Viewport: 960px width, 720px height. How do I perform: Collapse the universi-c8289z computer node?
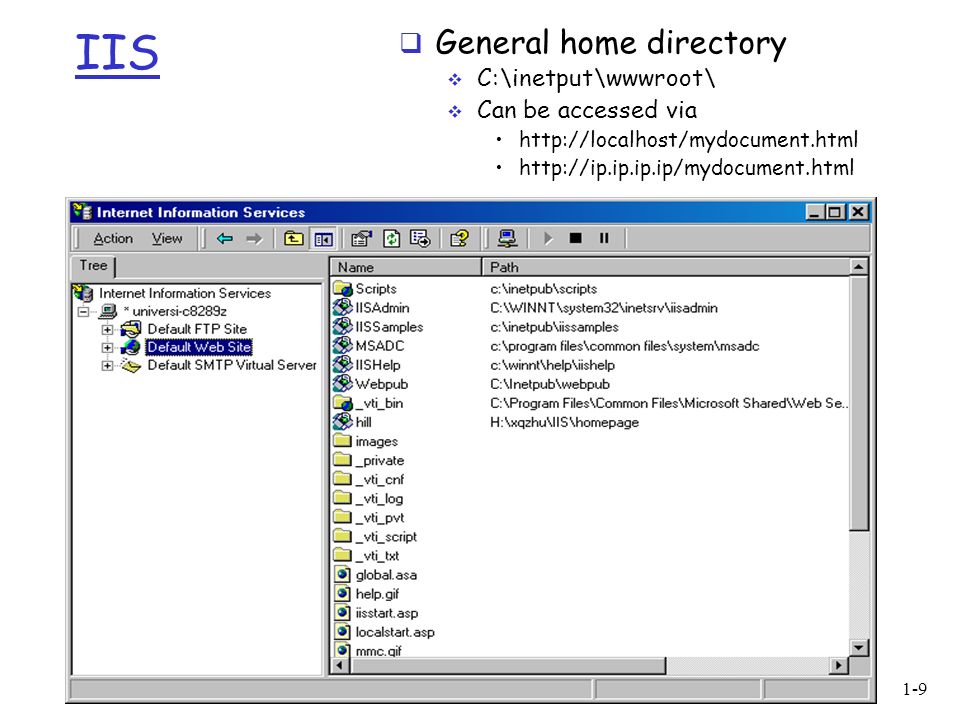pyautogui.click(x=83, y=312)
